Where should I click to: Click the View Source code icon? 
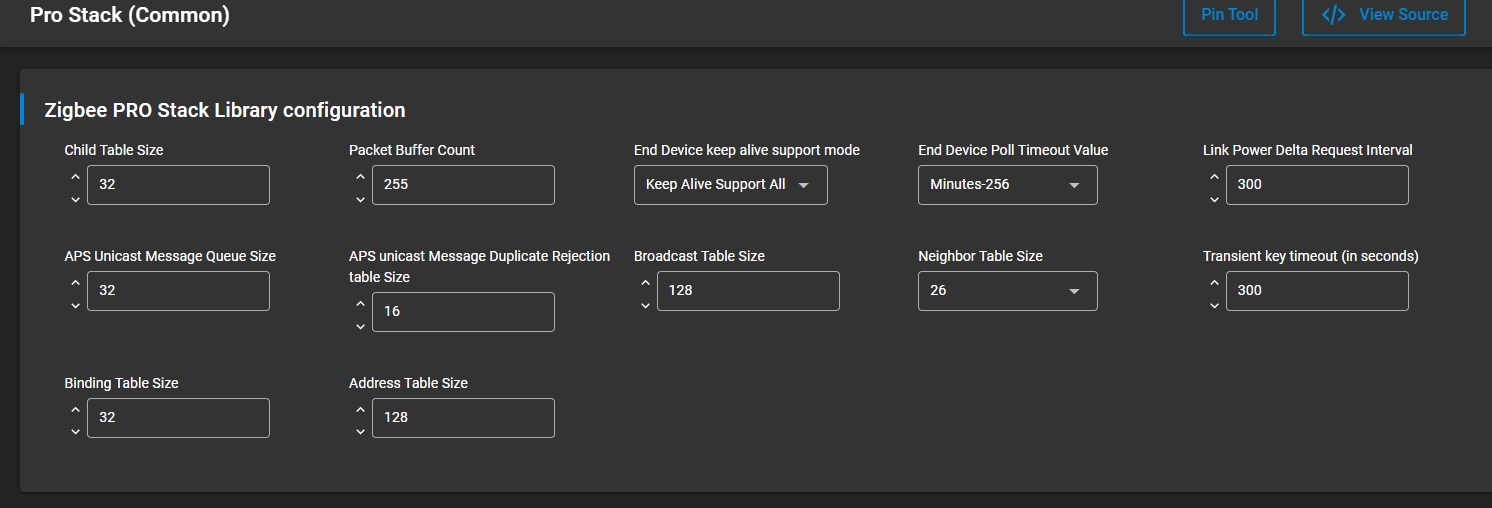point(1333,15)
